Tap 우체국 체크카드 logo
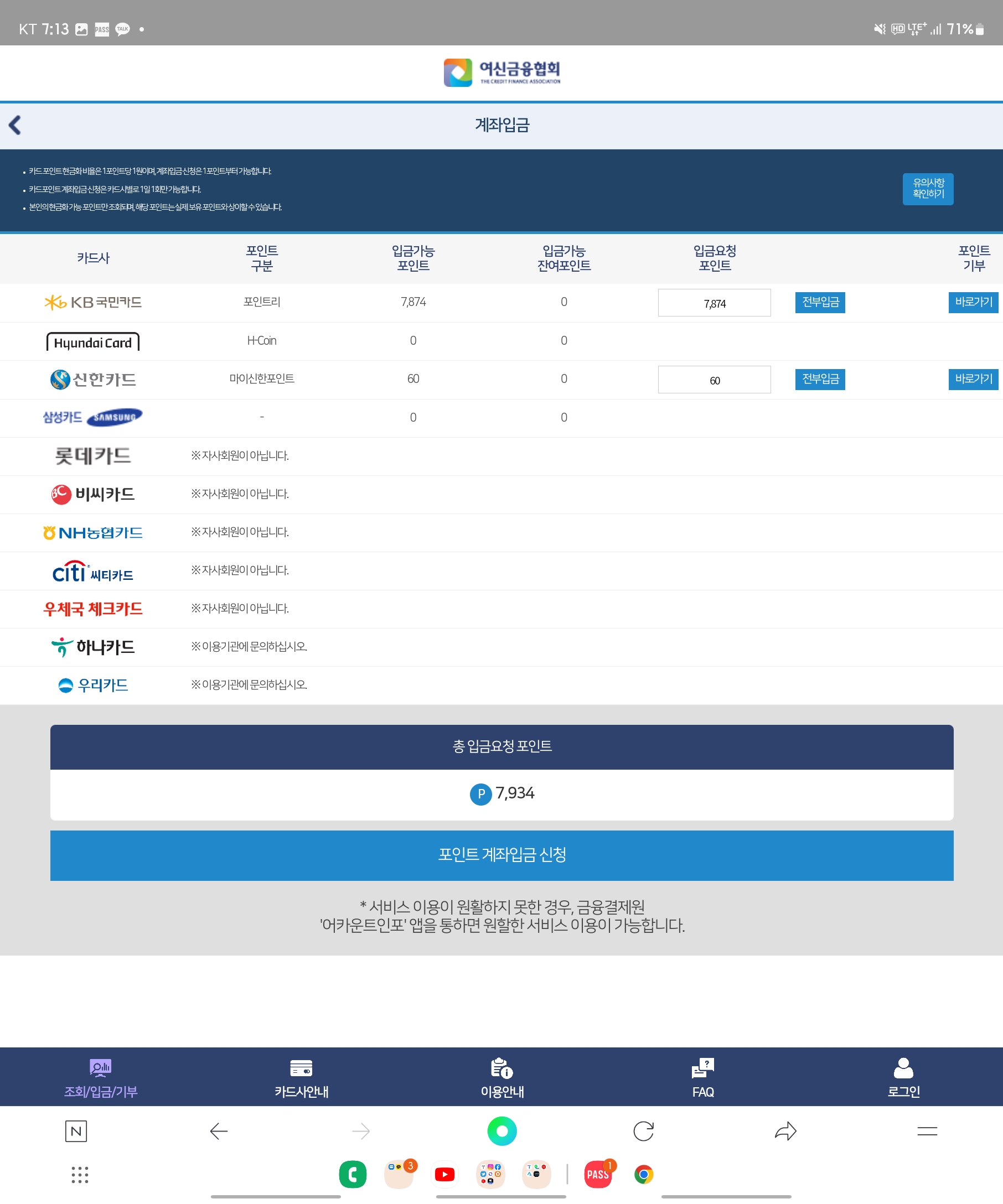 (93, 609)
